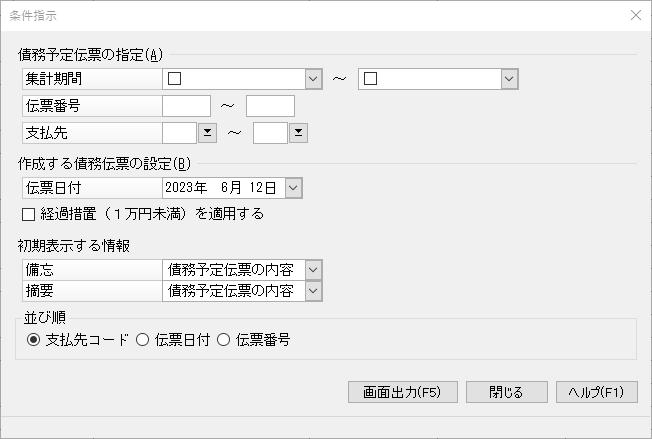Check 経過措置（1万円未満）を適用する option
Screen dimensions: 652x439
point(28,215)
